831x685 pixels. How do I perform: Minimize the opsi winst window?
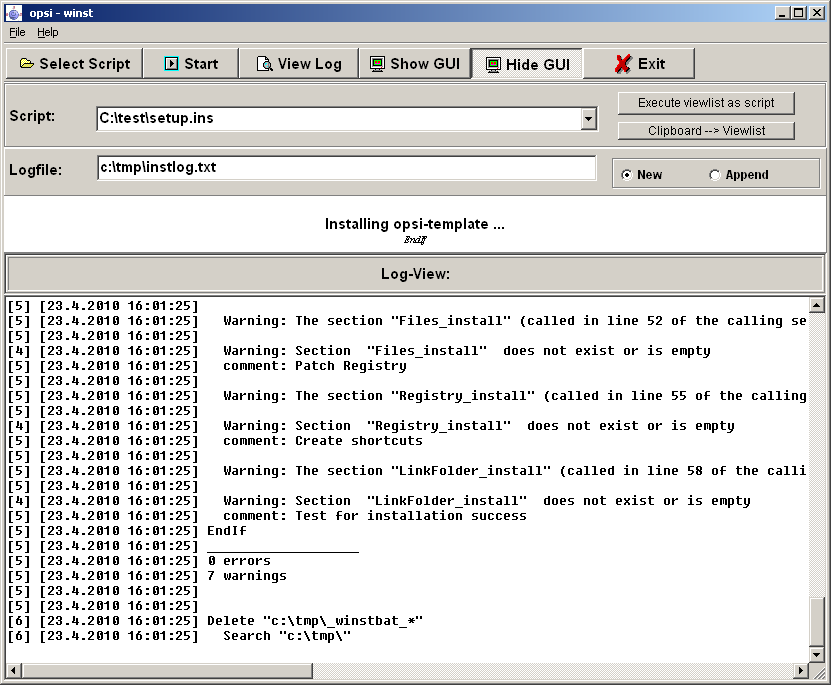click(781, 13)
